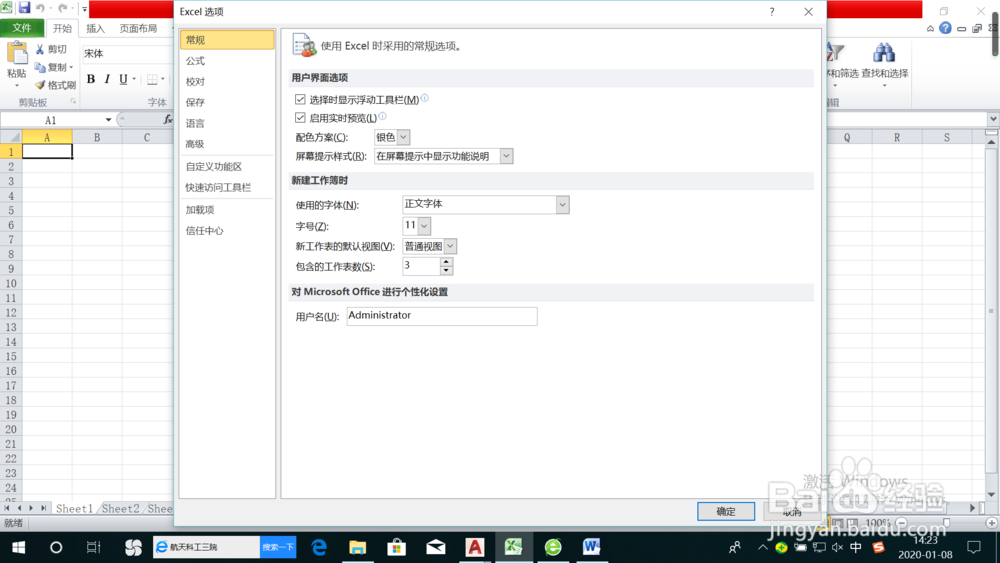This screenshot has width=1000, height=563.
Task: Toggle Bold formatting in ribbon
Action: coord(91,79)
